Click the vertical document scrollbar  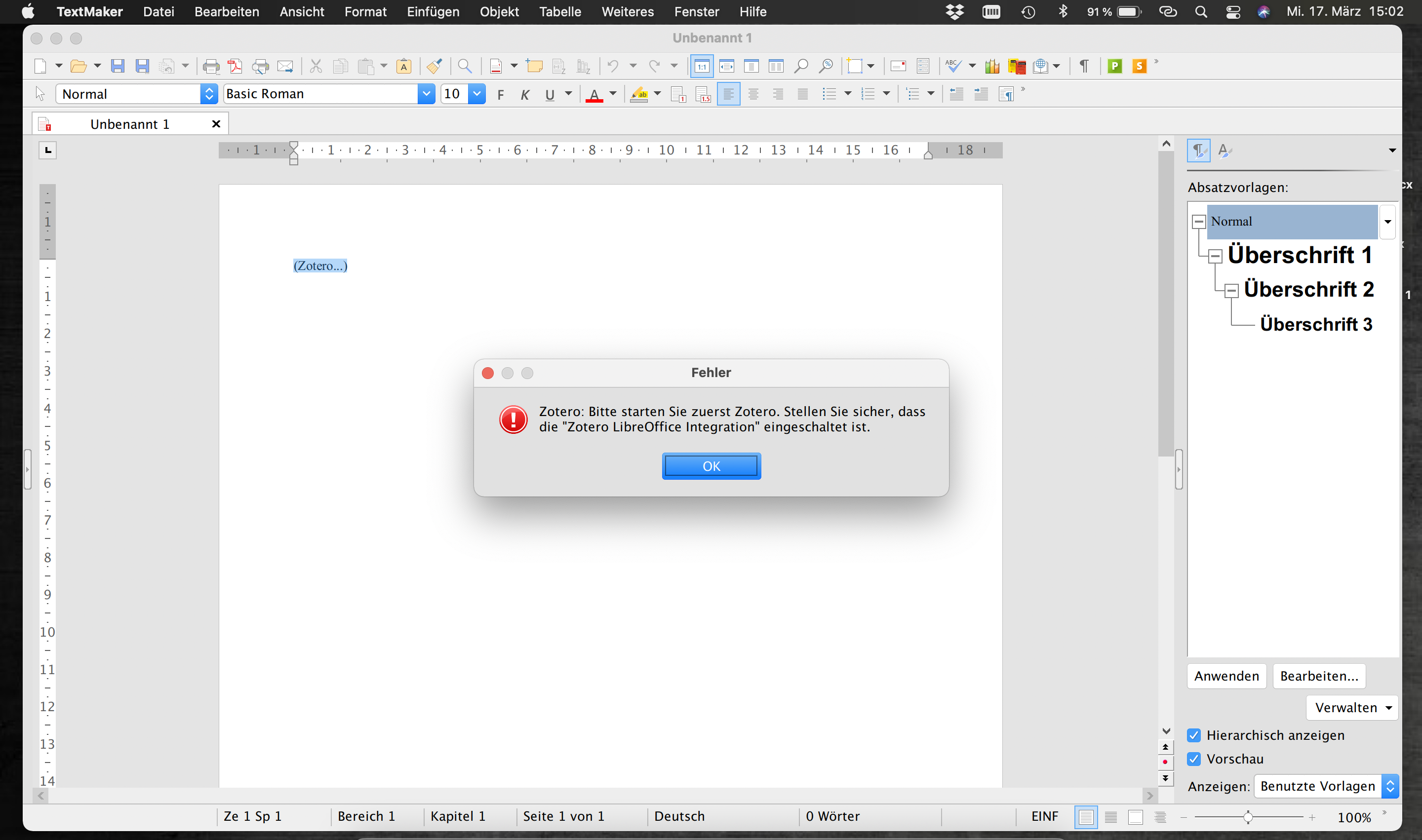1165,304
